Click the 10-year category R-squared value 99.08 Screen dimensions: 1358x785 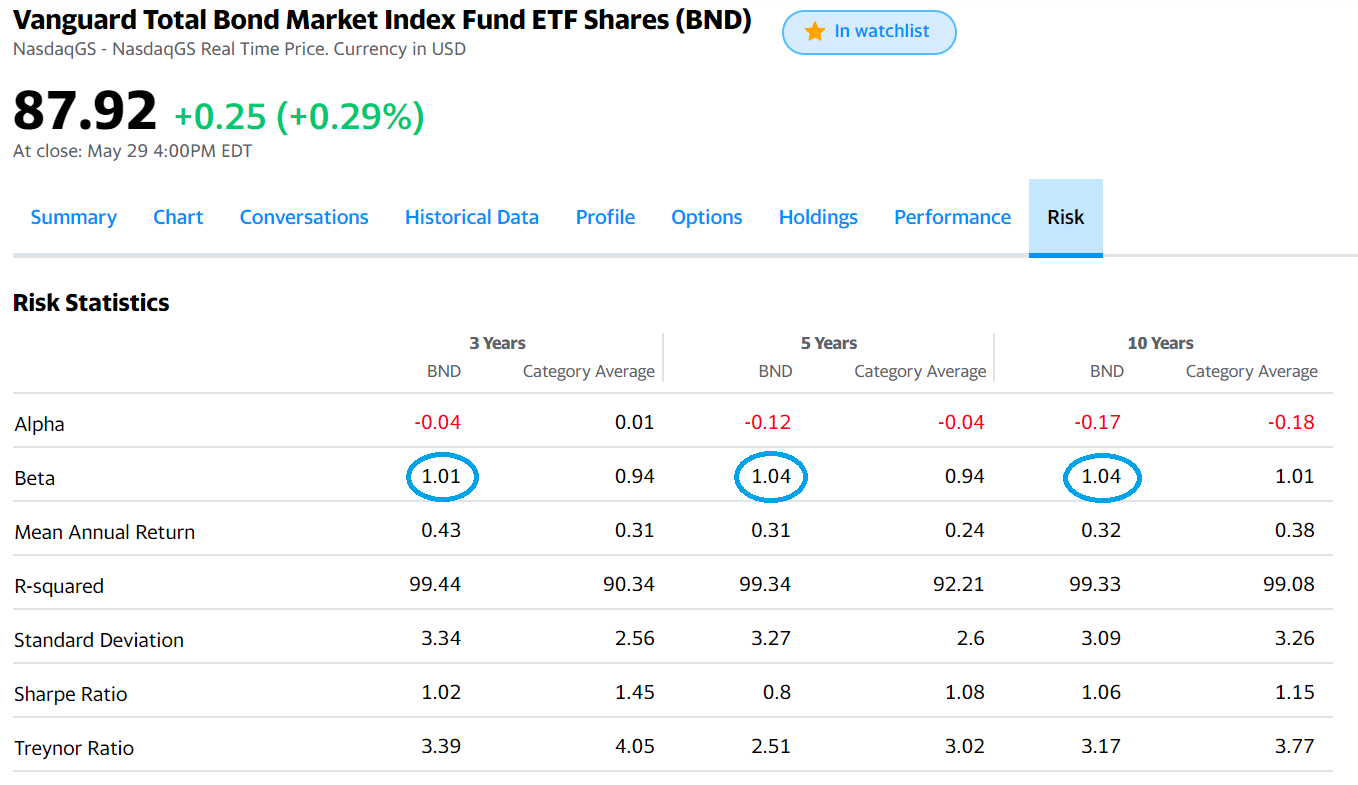[x=1289, y=584]
